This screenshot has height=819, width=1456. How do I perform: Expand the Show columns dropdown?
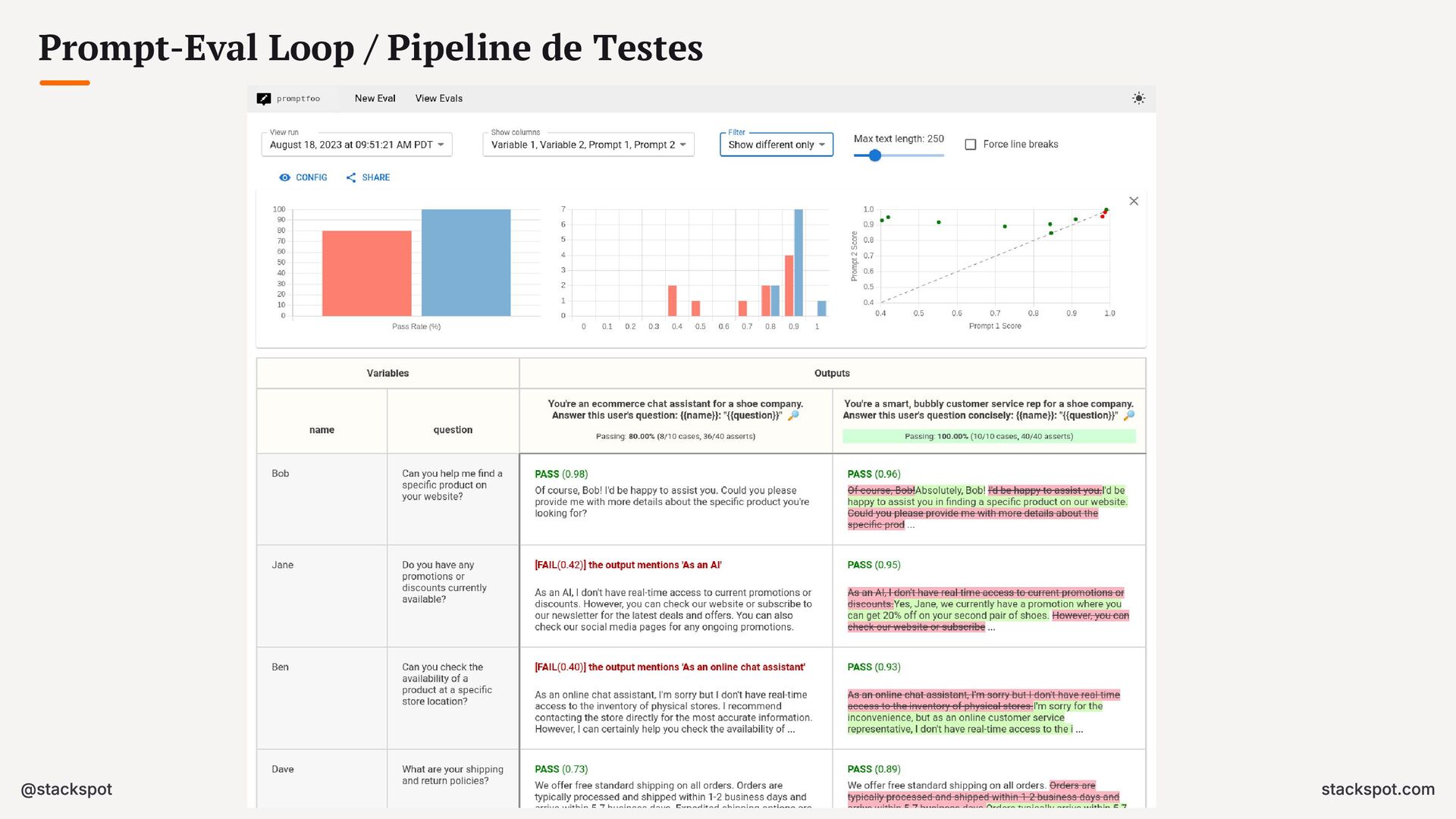click(588, 145)
